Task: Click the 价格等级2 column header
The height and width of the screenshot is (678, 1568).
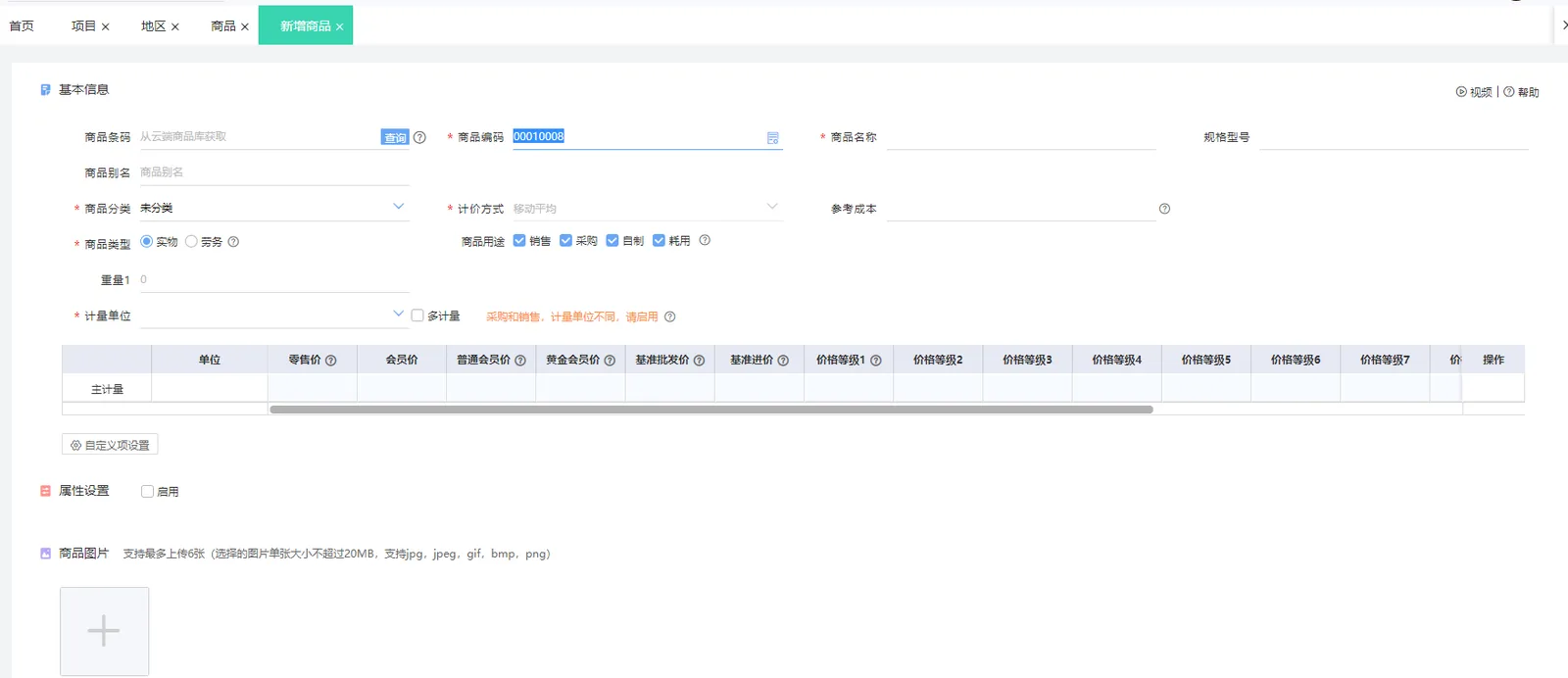Action: [x=938, y=361]
